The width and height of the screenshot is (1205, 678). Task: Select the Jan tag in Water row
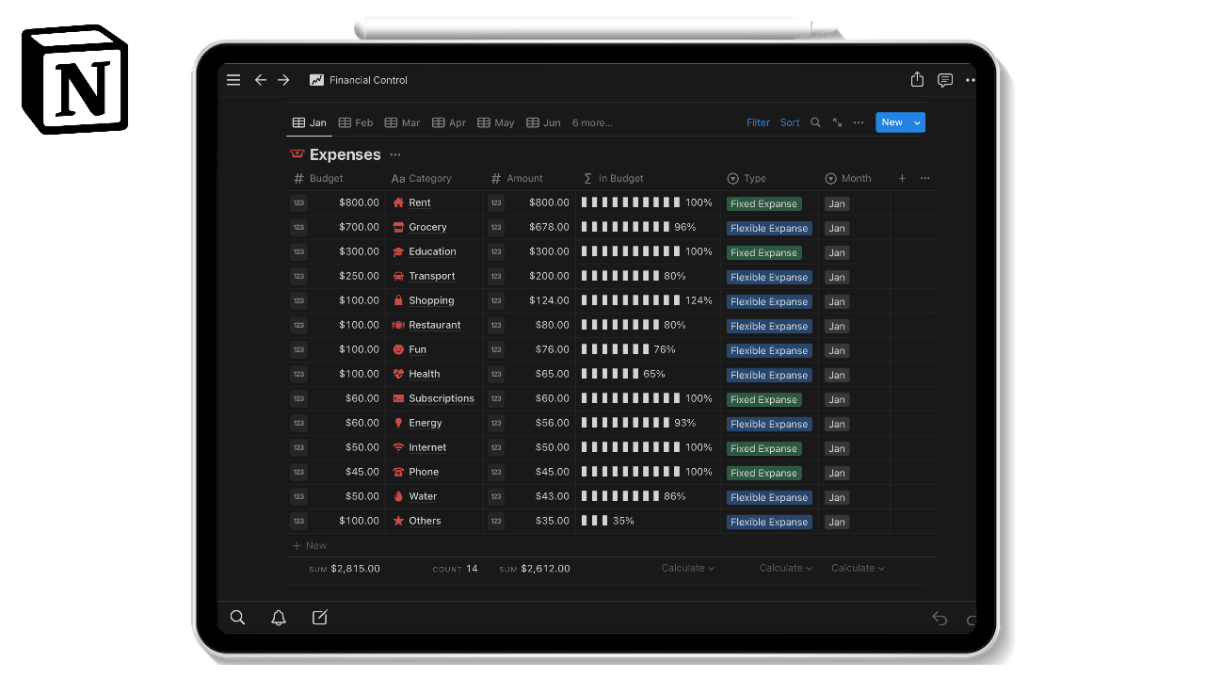[x=837, y=497]
